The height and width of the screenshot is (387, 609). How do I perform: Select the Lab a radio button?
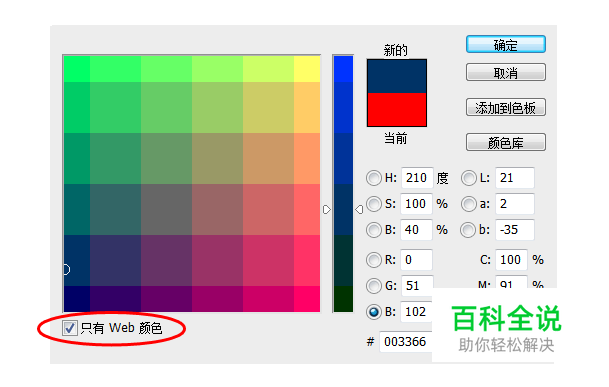[x=468, y=204]
